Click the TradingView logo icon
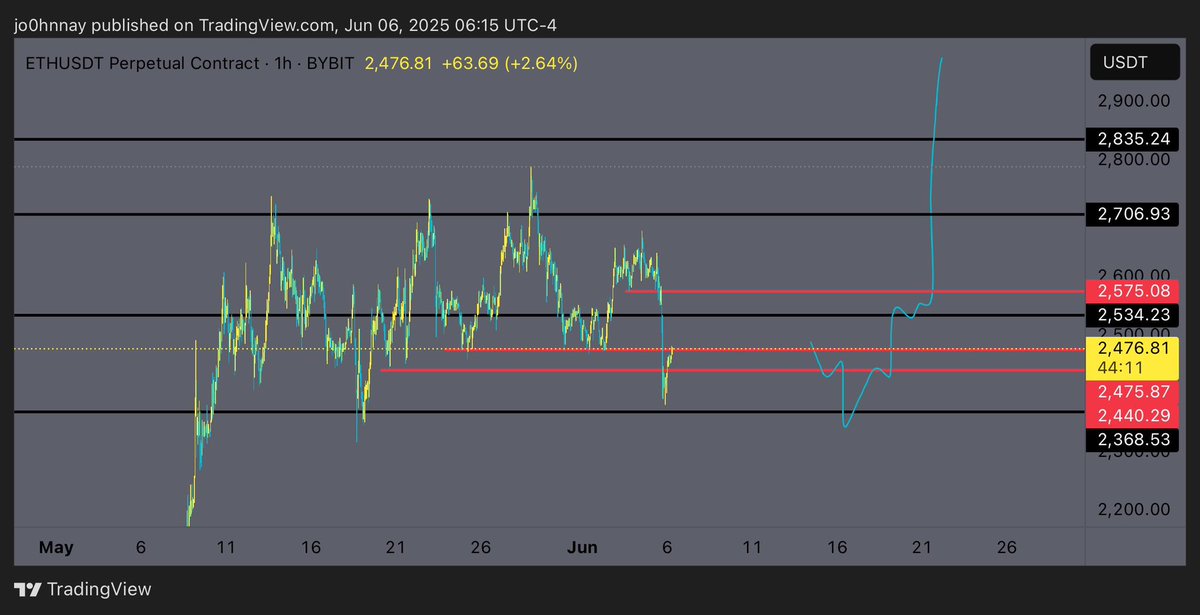This screenshot has width=1200, height=615. (28, 590)
